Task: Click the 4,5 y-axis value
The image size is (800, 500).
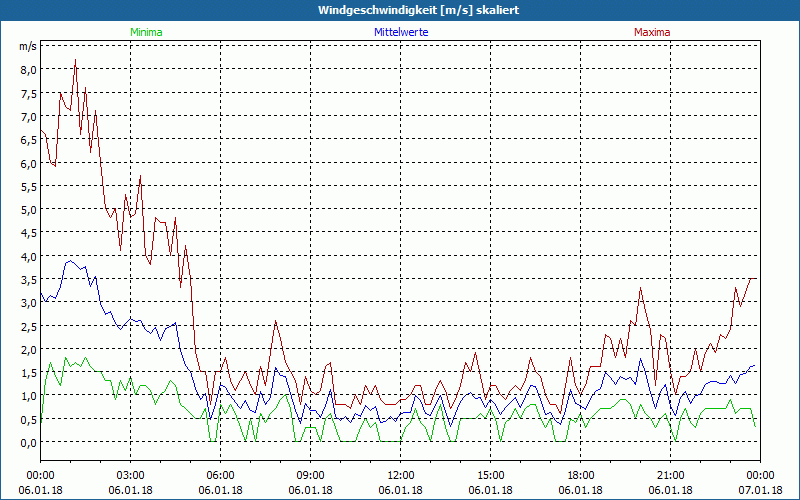Action: [x=28, y=233]
